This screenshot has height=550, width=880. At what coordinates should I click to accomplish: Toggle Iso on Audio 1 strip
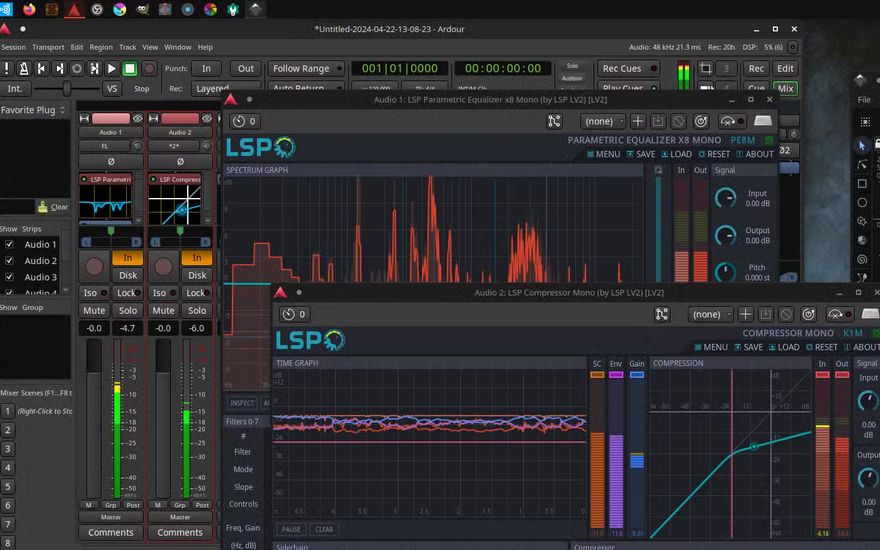[94, 293]
